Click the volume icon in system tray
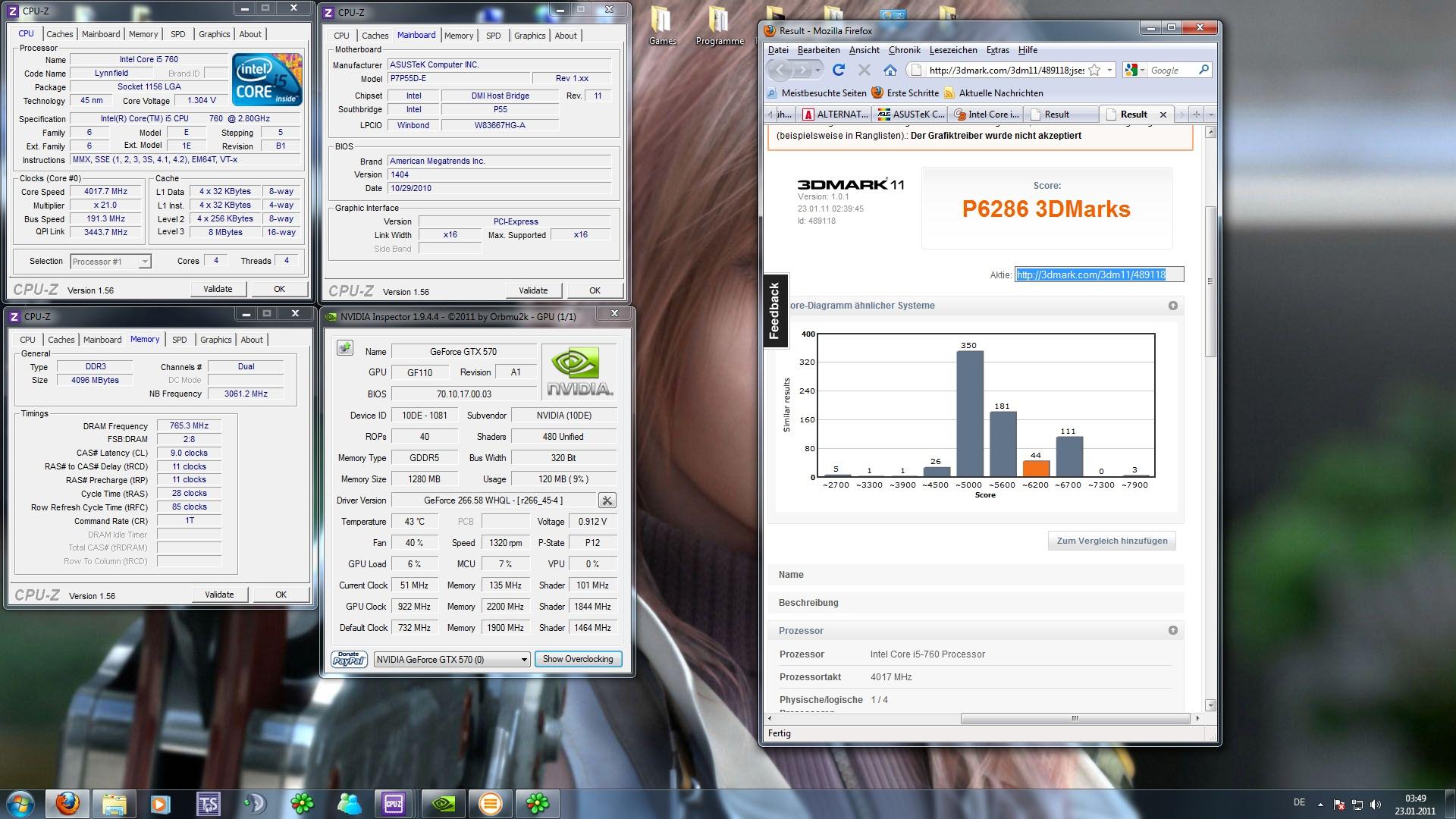Viewport: 1456px width, 819px height. pos(1376,804)
